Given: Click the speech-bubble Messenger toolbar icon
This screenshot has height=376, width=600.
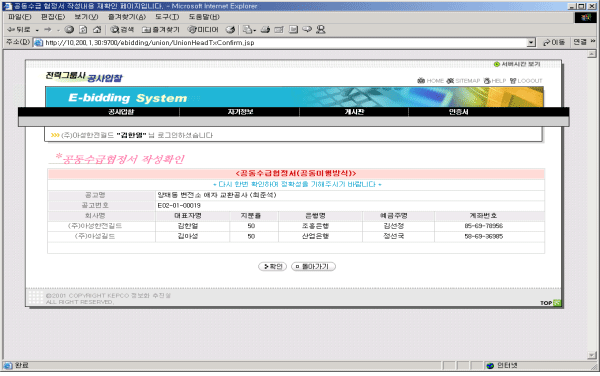Looking at the screenshot, I should click(307, 29).
